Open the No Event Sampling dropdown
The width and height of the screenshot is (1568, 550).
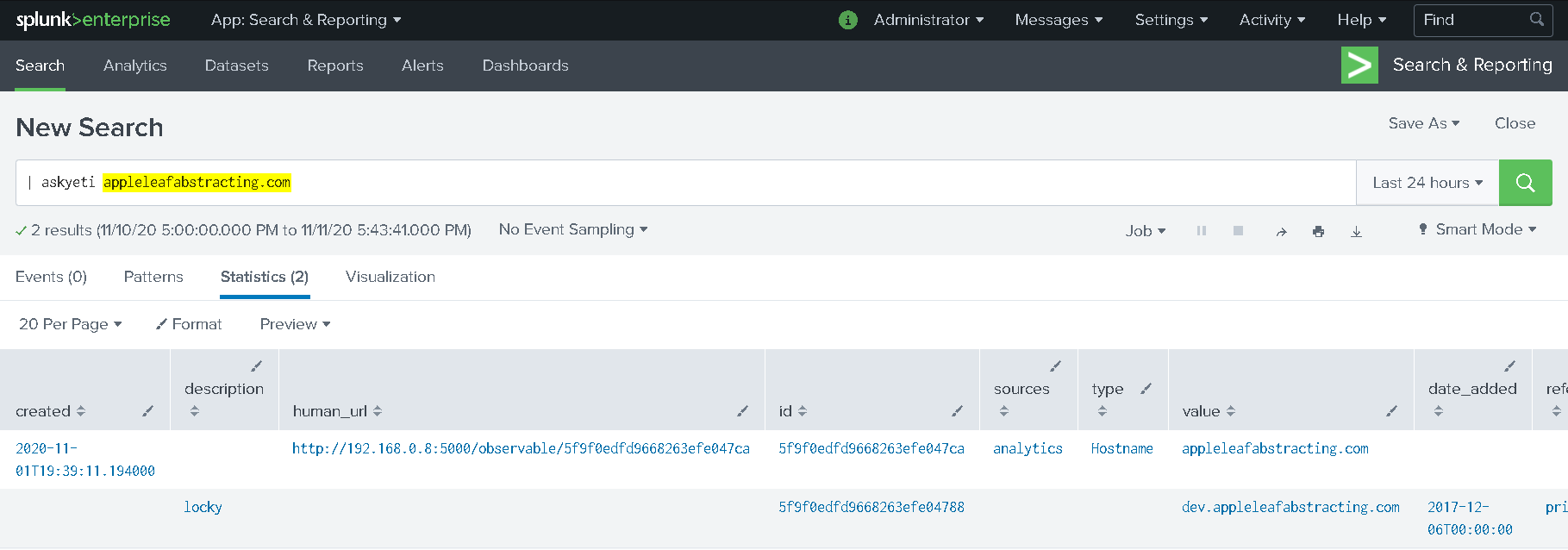(x=573, y=229)
